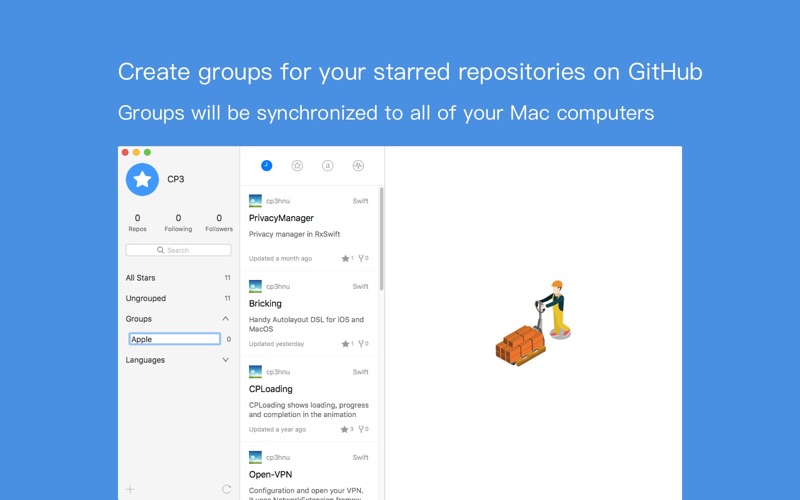Click the refresh icon at sidebar bottom
The image size is (800, 500).
click(x=227, y=489)
